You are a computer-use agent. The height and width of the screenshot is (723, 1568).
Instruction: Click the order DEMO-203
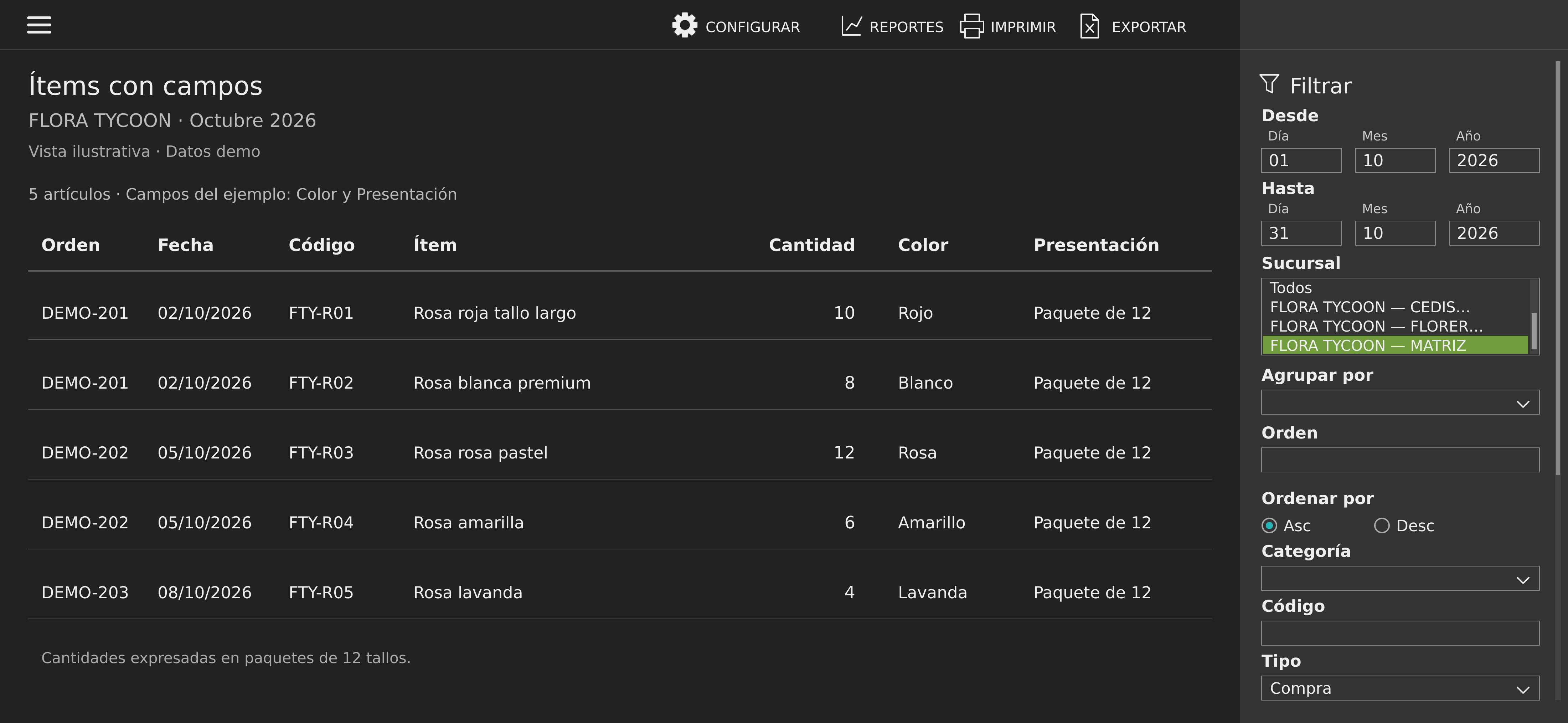(84, 593)
